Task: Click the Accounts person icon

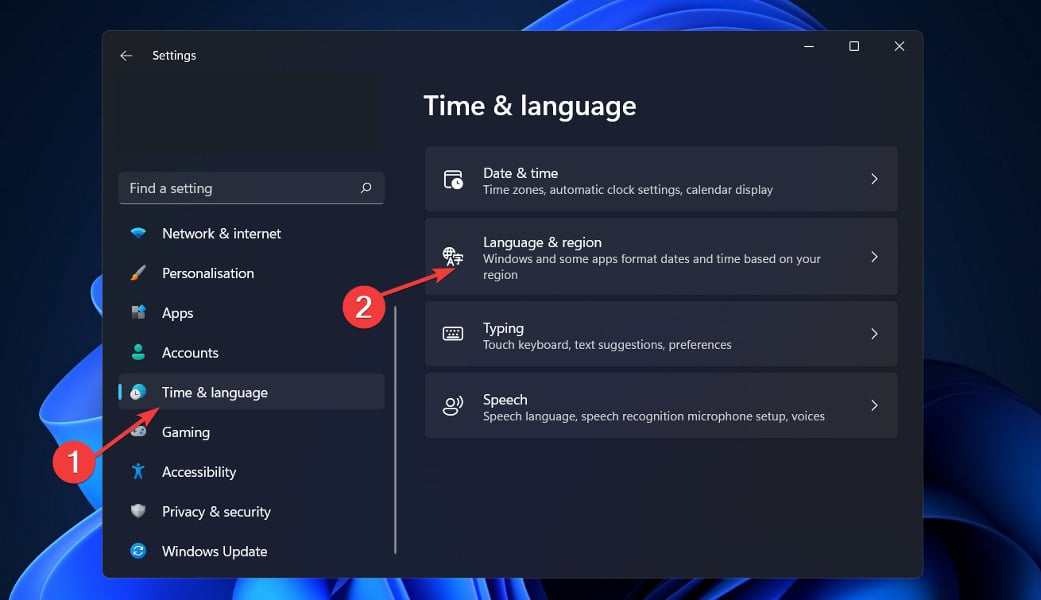Action: tap(138, 352)
